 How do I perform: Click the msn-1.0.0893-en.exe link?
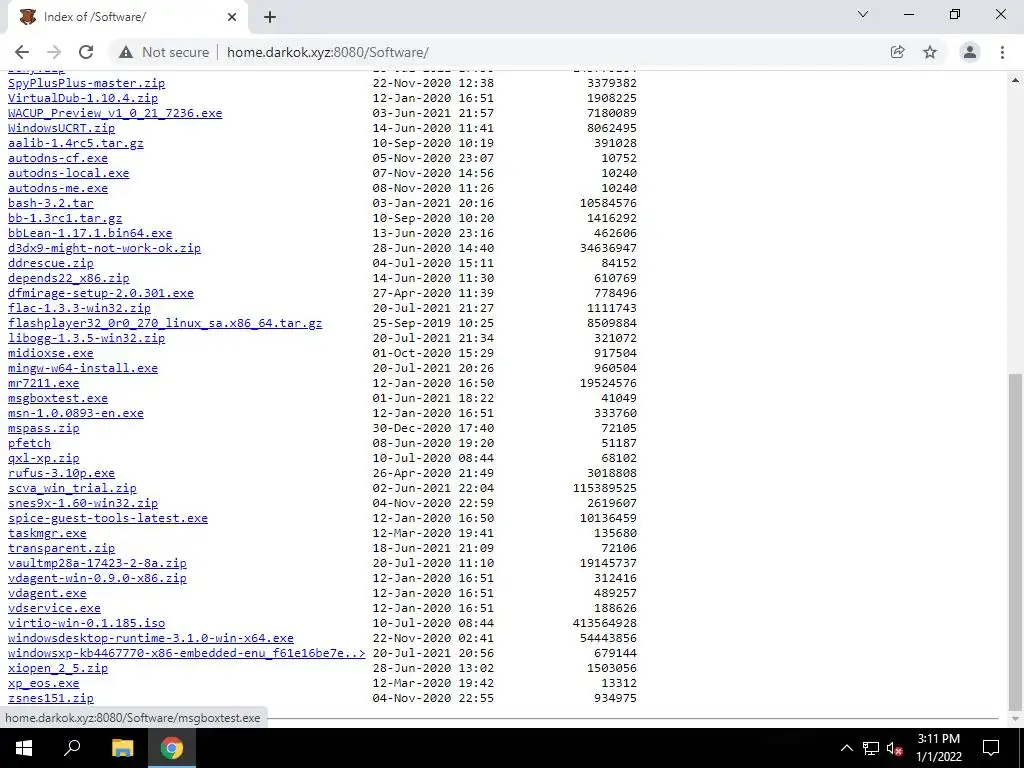pos(76,413)
